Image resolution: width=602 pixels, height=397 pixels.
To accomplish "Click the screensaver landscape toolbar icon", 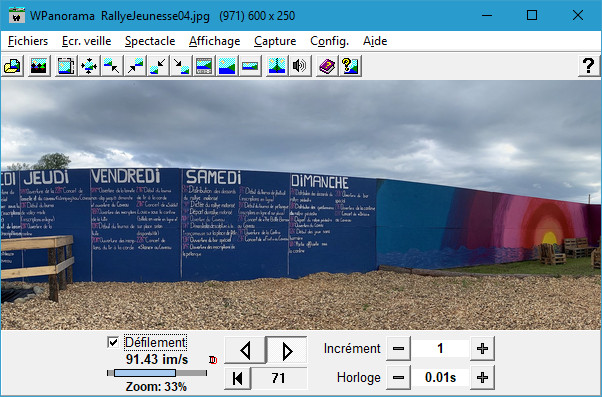I will click(x=38, y=66).
